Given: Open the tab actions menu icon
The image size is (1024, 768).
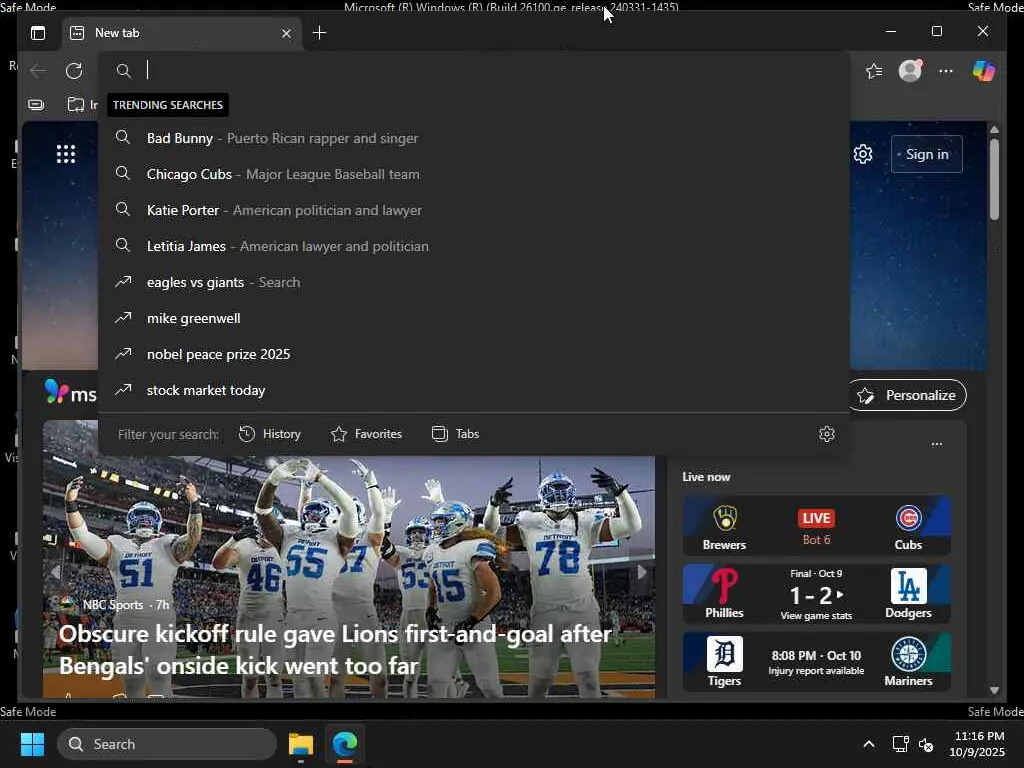Looking at the screenshot, I should tap(38, 33).
